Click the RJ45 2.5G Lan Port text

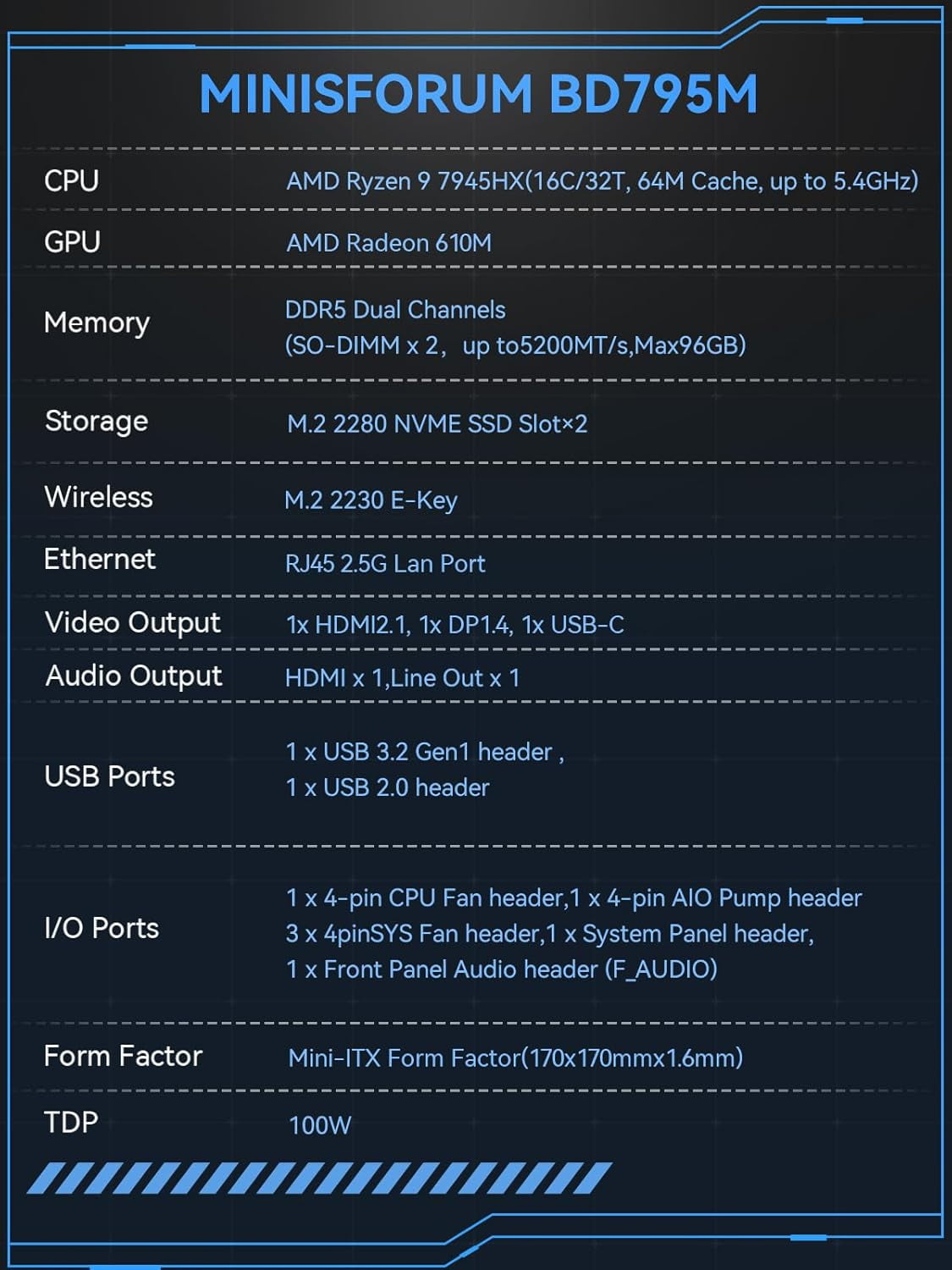coord(385,564)
